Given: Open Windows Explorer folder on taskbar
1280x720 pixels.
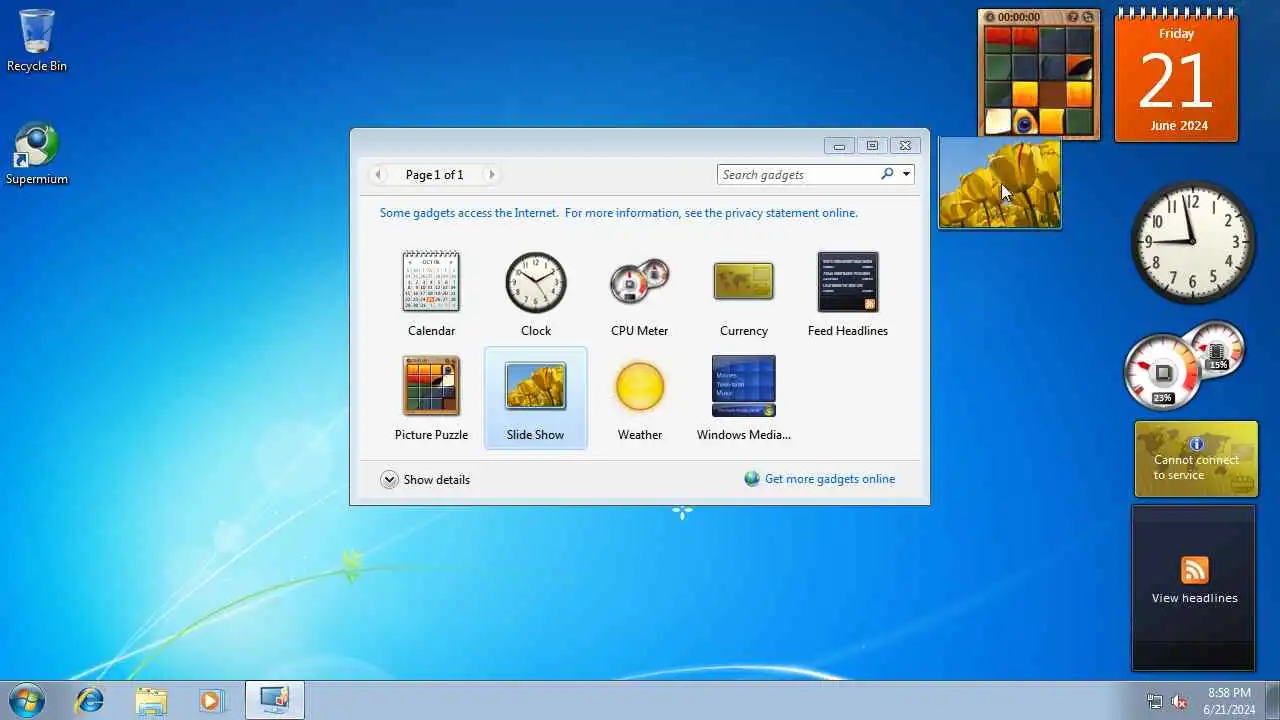Looking at the screenshot, I should 151,700.
